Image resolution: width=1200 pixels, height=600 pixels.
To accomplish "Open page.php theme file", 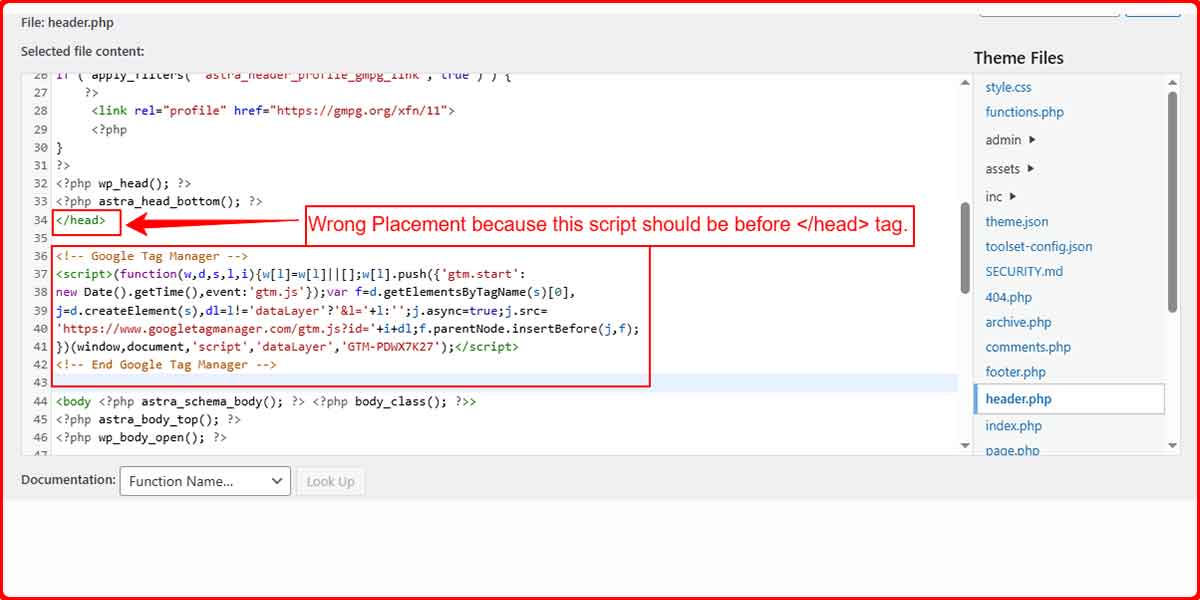I will coord(1012,450).
